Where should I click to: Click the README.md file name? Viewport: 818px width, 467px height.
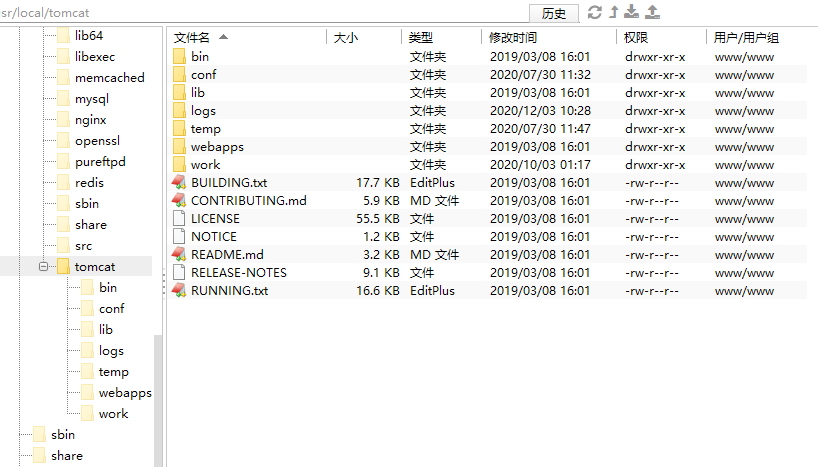pyautogui.click(x=227, y=255)
